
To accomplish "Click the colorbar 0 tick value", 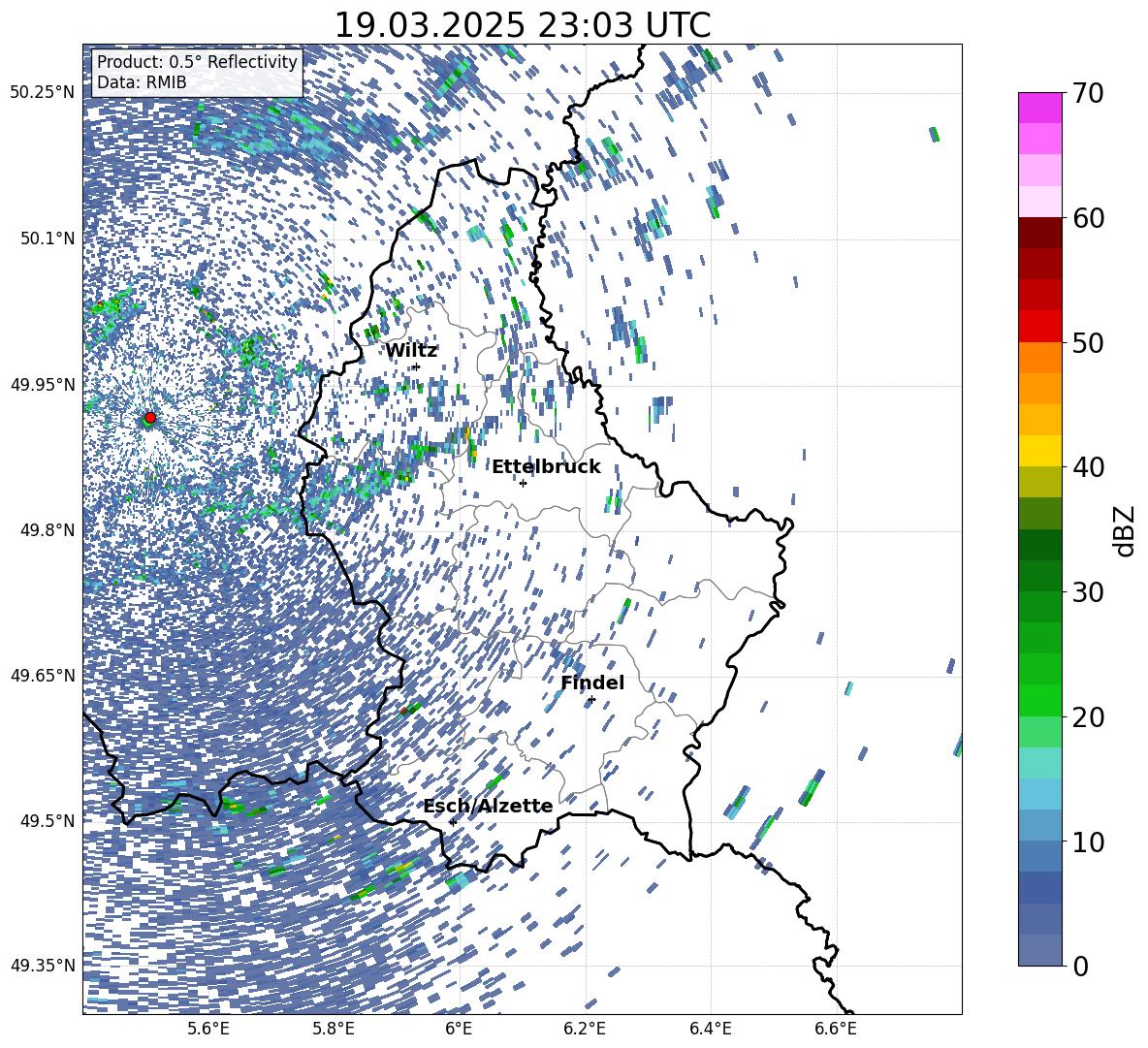I will (1081, 966).
